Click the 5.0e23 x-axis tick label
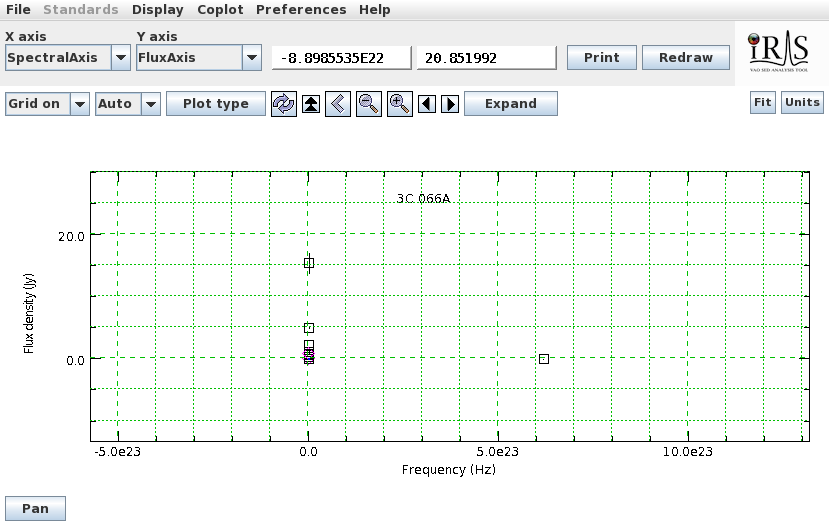This screenshot has height=526, width=829. point(498,452)
